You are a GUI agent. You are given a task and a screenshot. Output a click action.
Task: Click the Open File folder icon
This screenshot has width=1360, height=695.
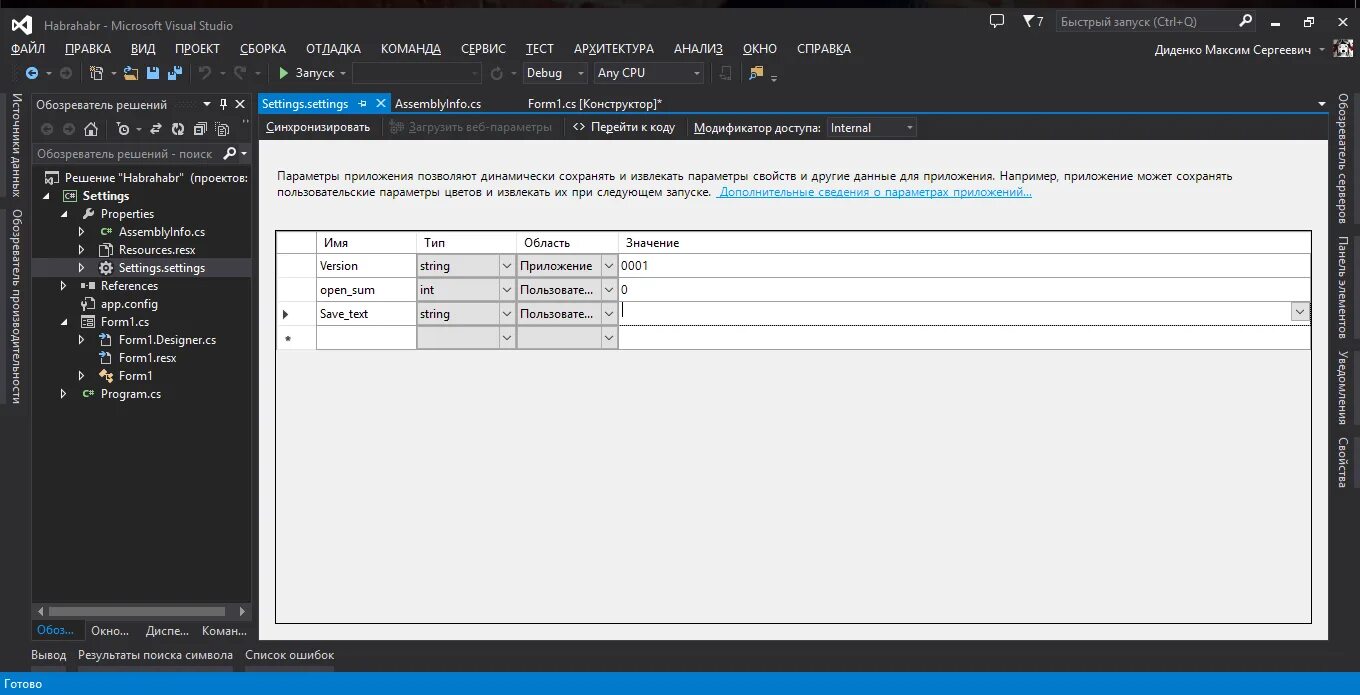(132, 73)
